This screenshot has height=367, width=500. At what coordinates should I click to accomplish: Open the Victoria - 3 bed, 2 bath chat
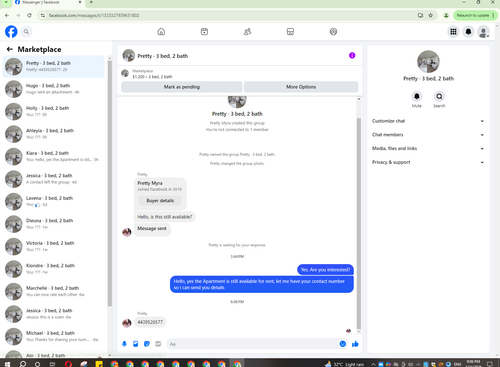click(x=54, y=246)
